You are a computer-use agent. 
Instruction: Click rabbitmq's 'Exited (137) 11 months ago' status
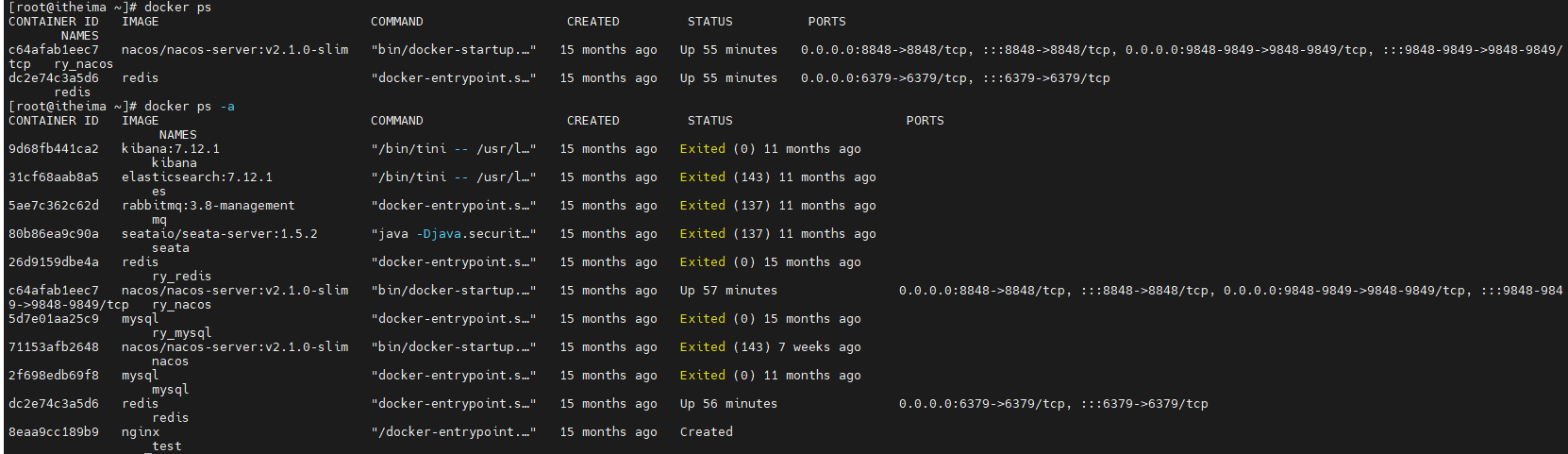tap(778, 206)
